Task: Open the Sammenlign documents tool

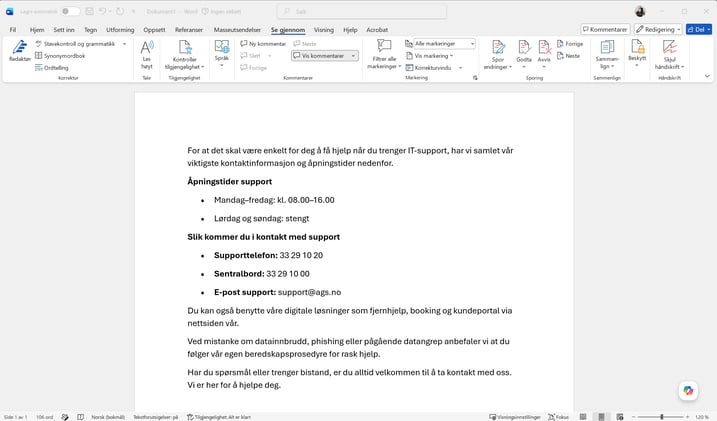Action: click(x=607, y=54)
